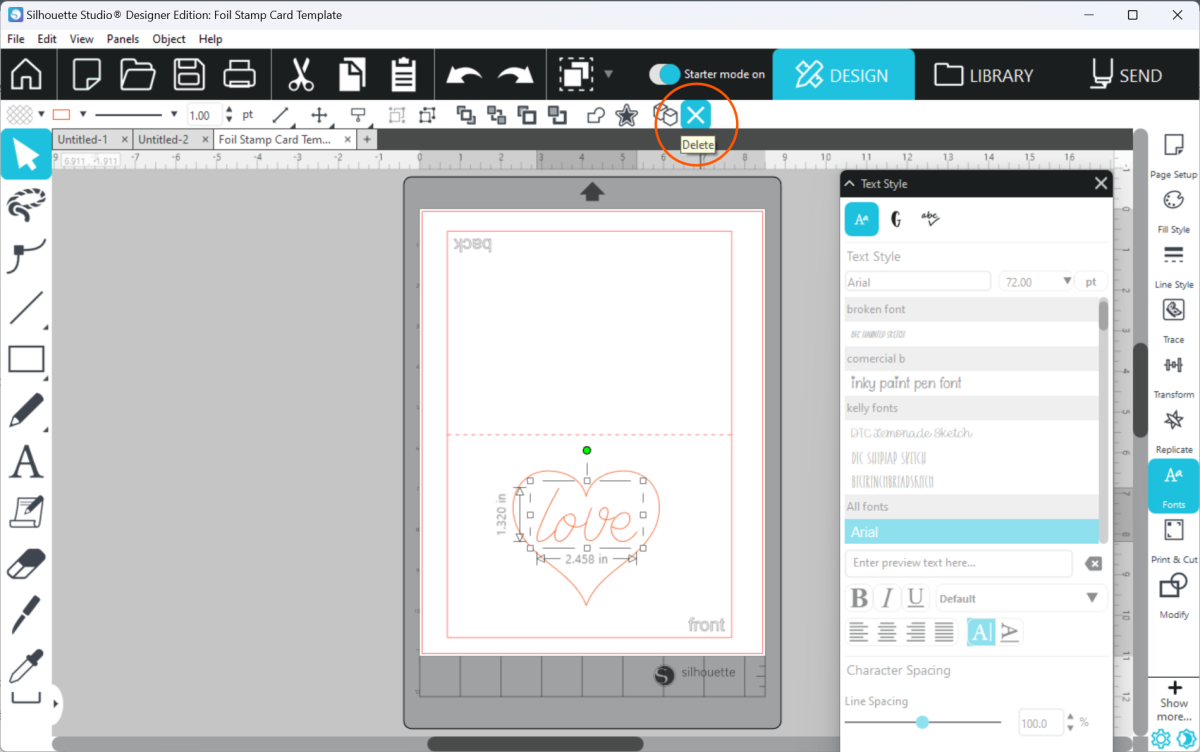Paste from clipboard icon
This screenshot has width=1200, height=752.
tap(403, 75)
